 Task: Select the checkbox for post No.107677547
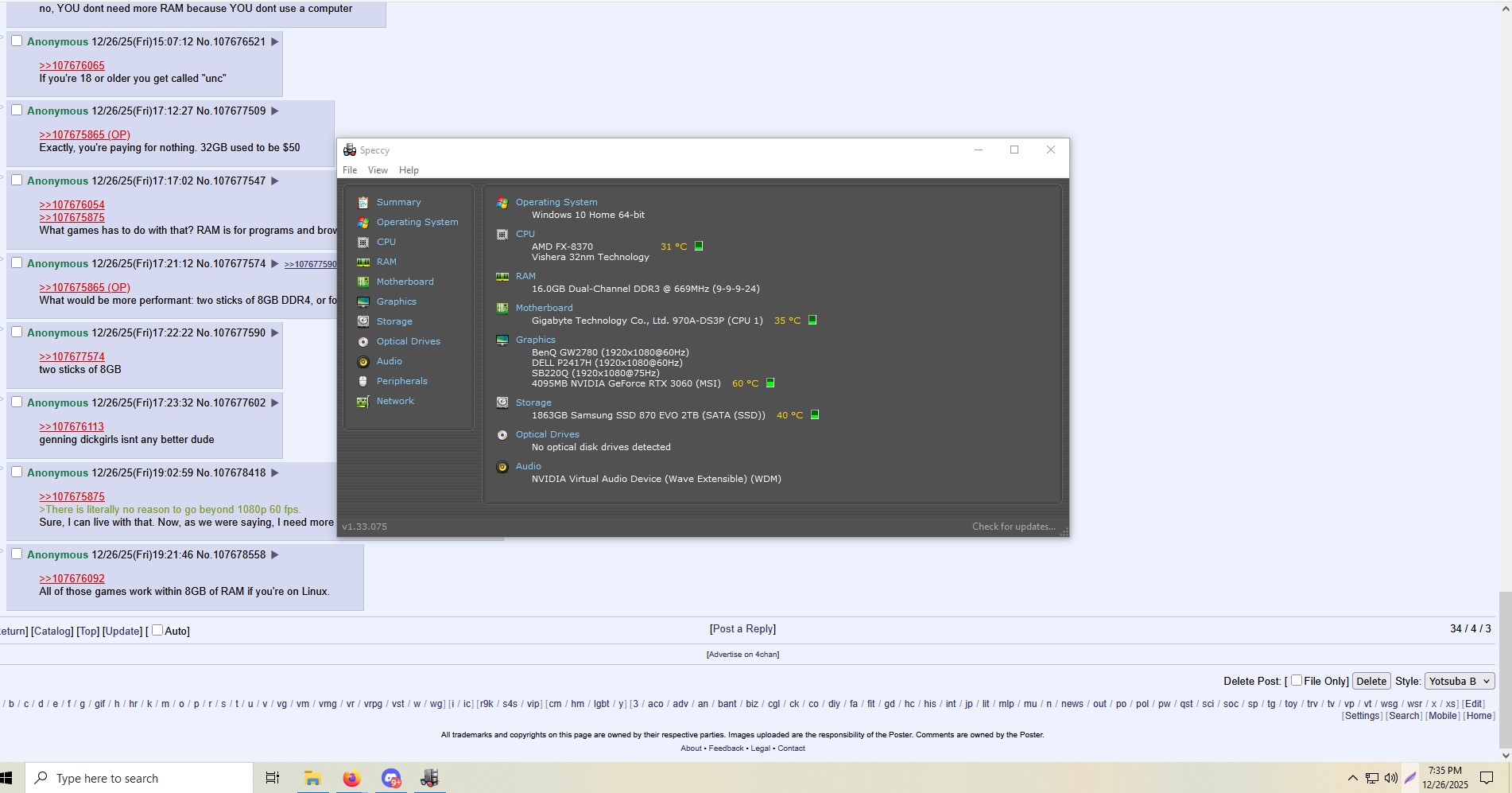click(x=17, y=180)
